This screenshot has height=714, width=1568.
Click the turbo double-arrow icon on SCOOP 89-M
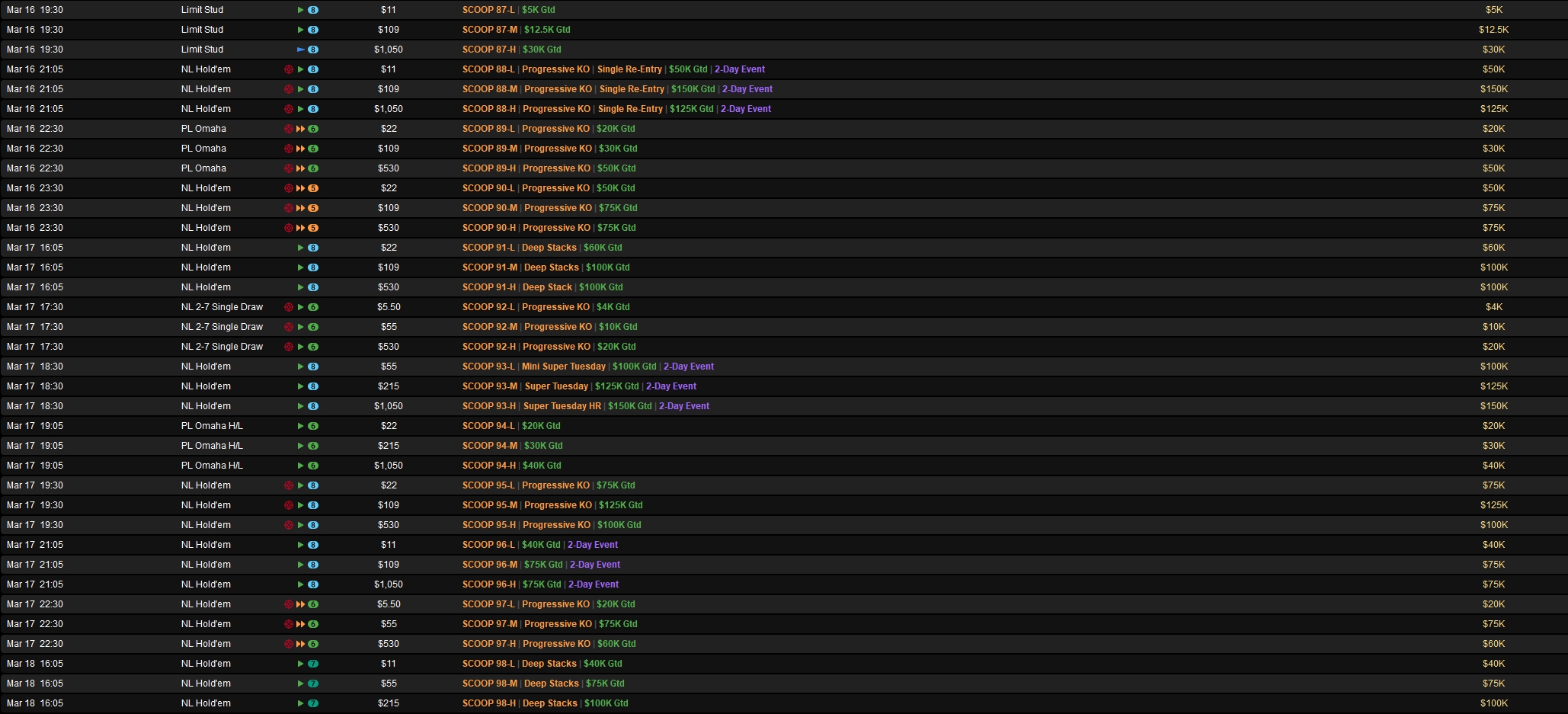[x=300, y=149]
